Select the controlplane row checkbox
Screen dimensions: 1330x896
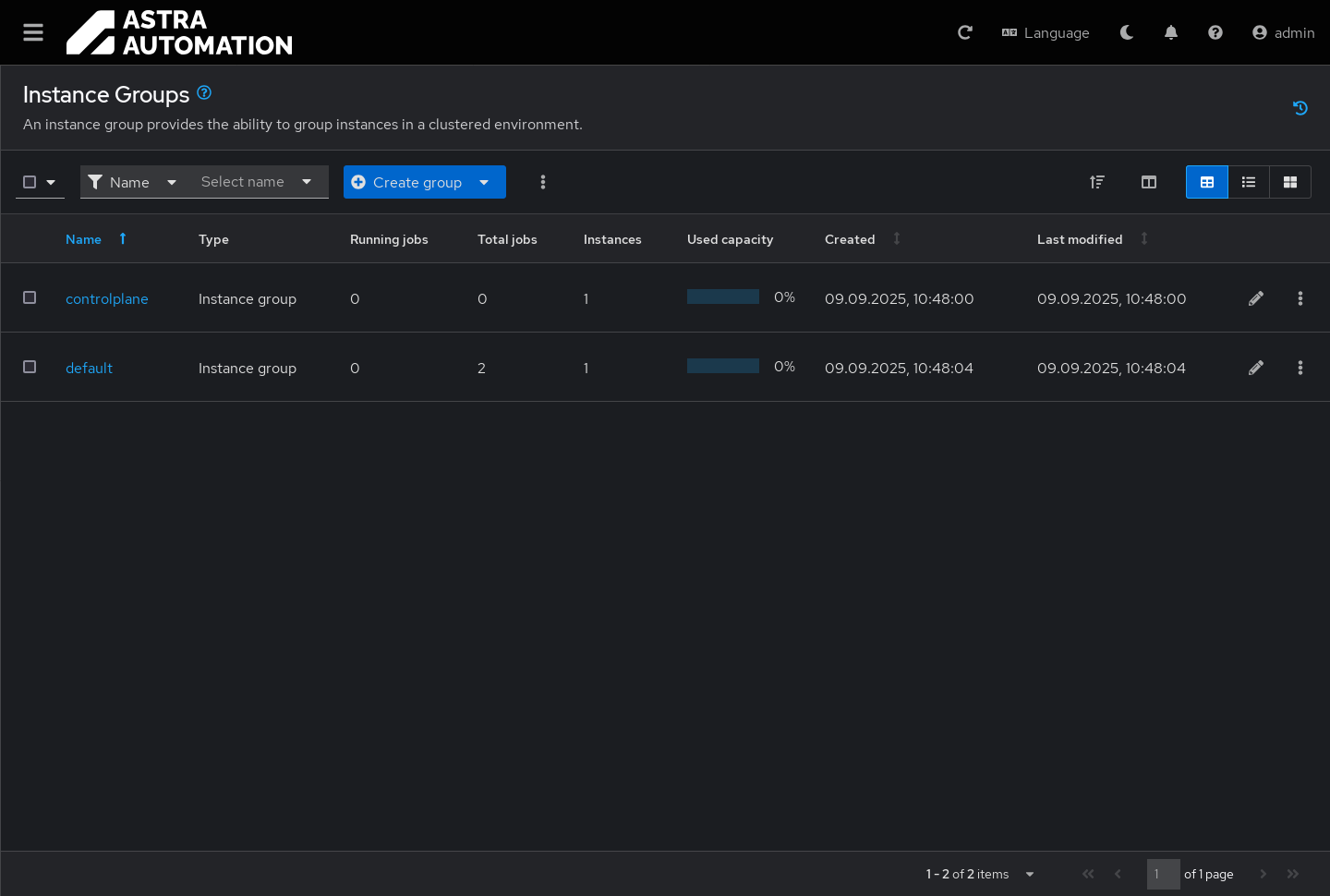(30, 297)
